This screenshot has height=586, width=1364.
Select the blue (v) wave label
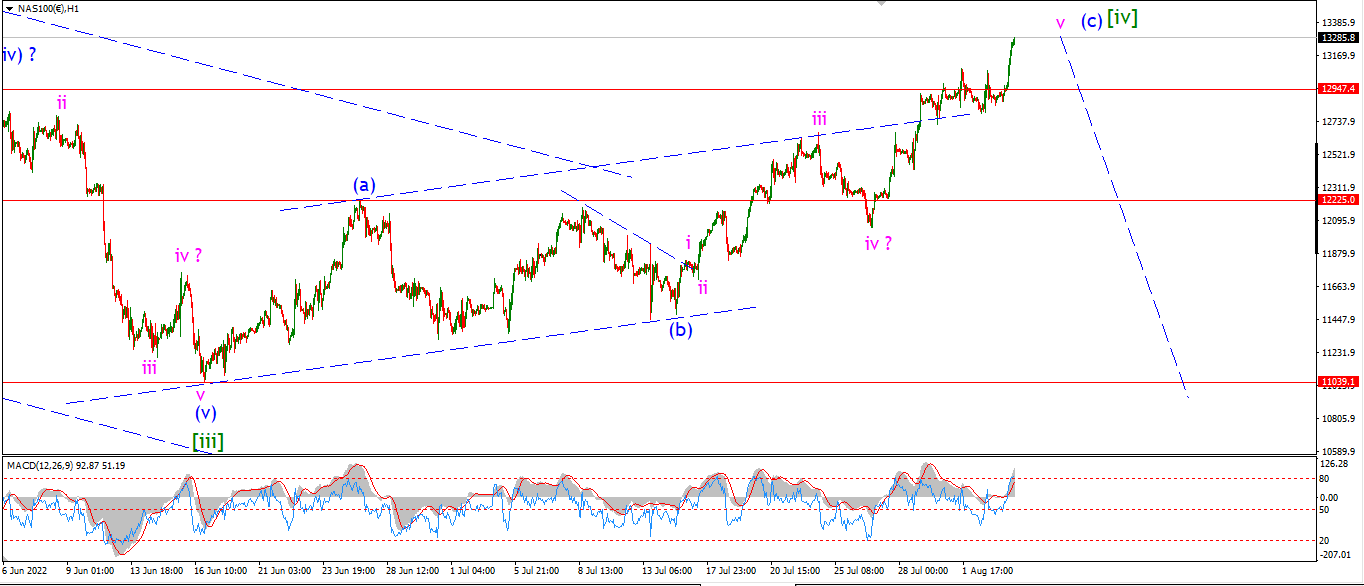[205, 412]
